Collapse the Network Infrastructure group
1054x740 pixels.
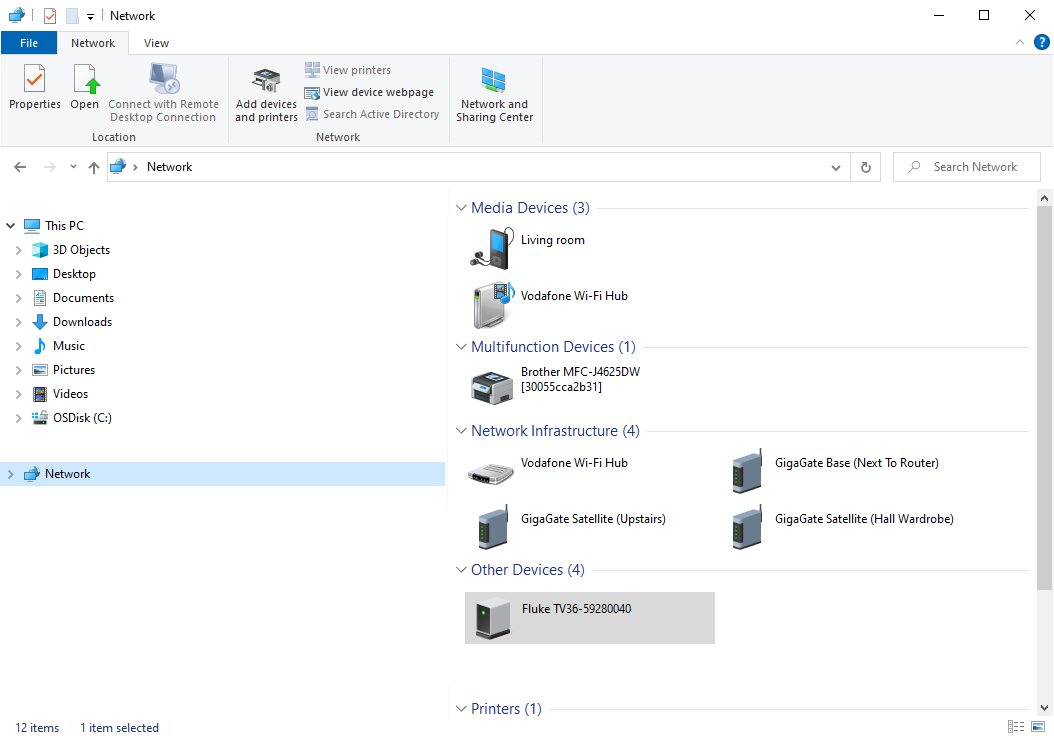pos(461,431)
